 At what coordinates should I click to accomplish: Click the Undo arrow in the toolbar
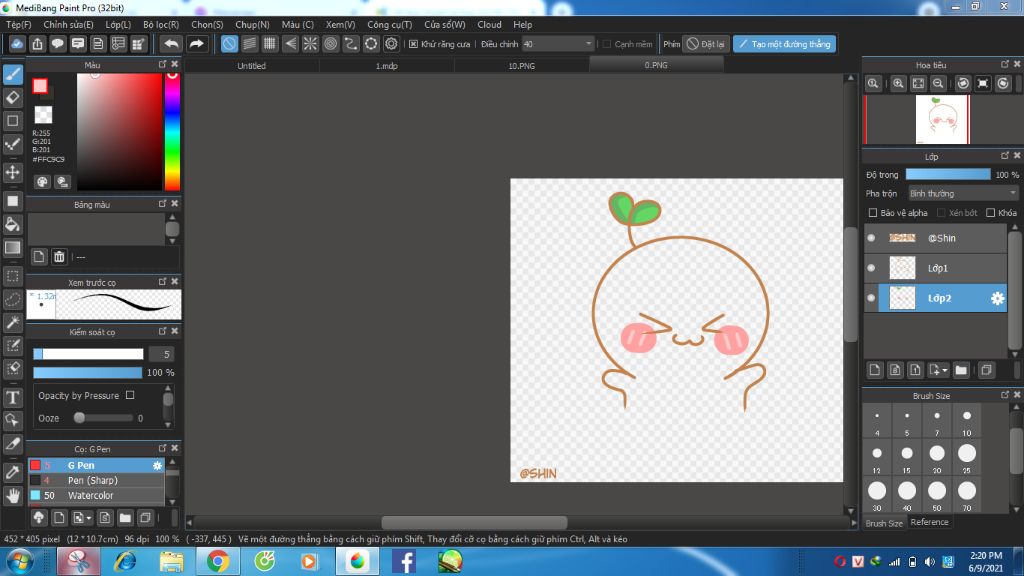(x=171, y=44)
